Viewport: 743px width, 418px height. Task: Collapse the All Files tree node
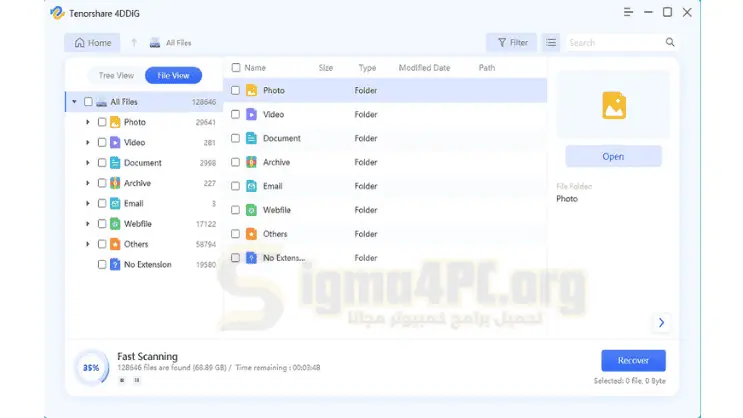[x=74, y=102]
